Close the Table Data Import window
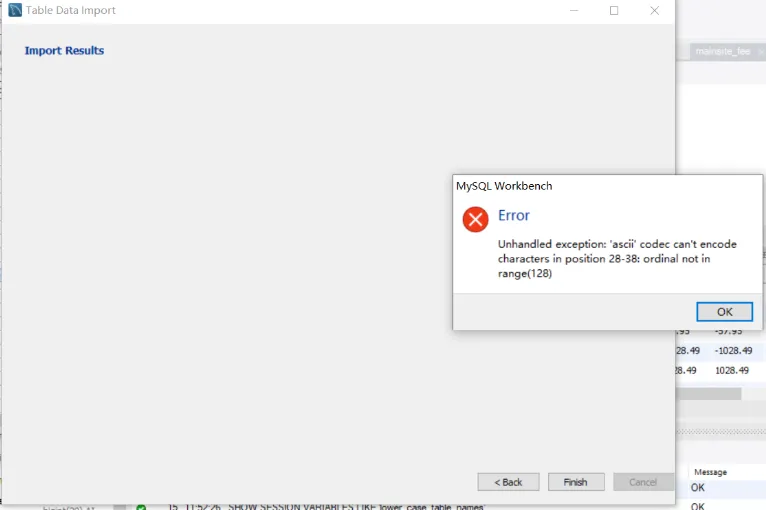 [x=655, y=10]
